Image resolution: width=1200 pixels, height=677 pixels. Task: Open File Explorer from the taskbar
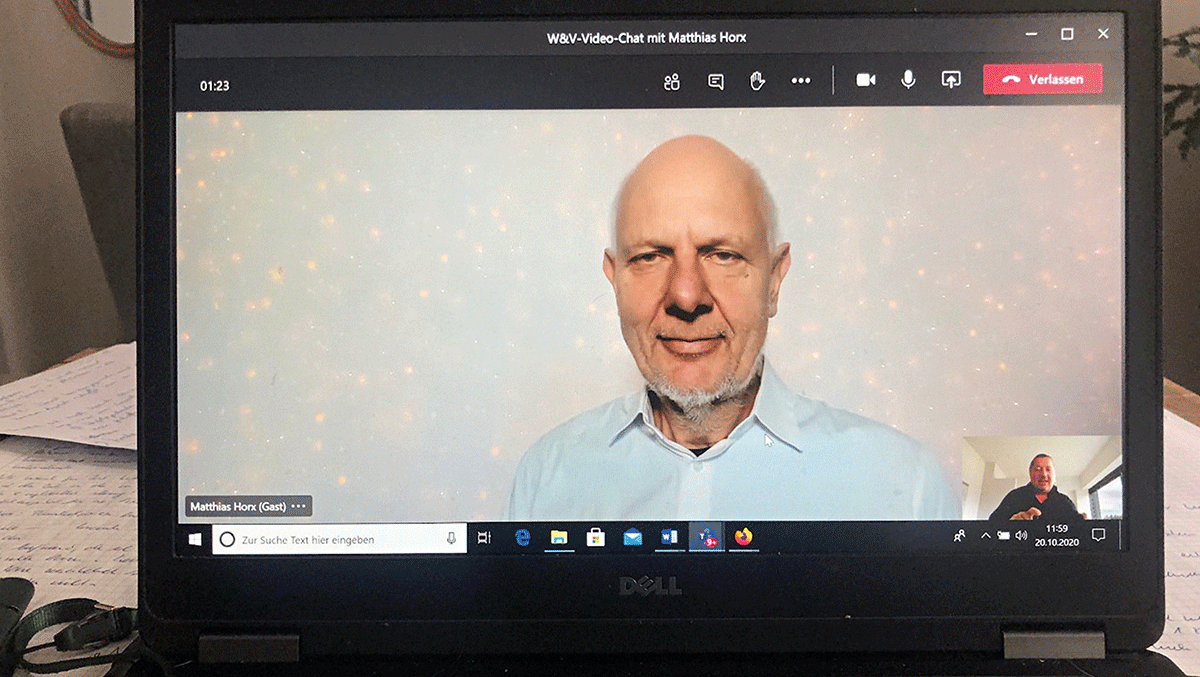(x=559, y=538)
